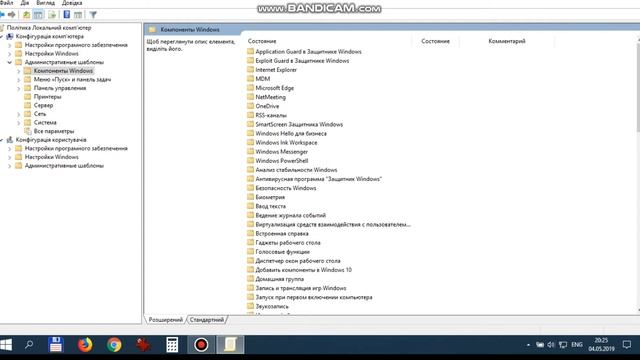Click the Windows Hello для бизнеса folder icon
Screen dimensions: 640x360
pyautogui.click(x=250, y=133)
